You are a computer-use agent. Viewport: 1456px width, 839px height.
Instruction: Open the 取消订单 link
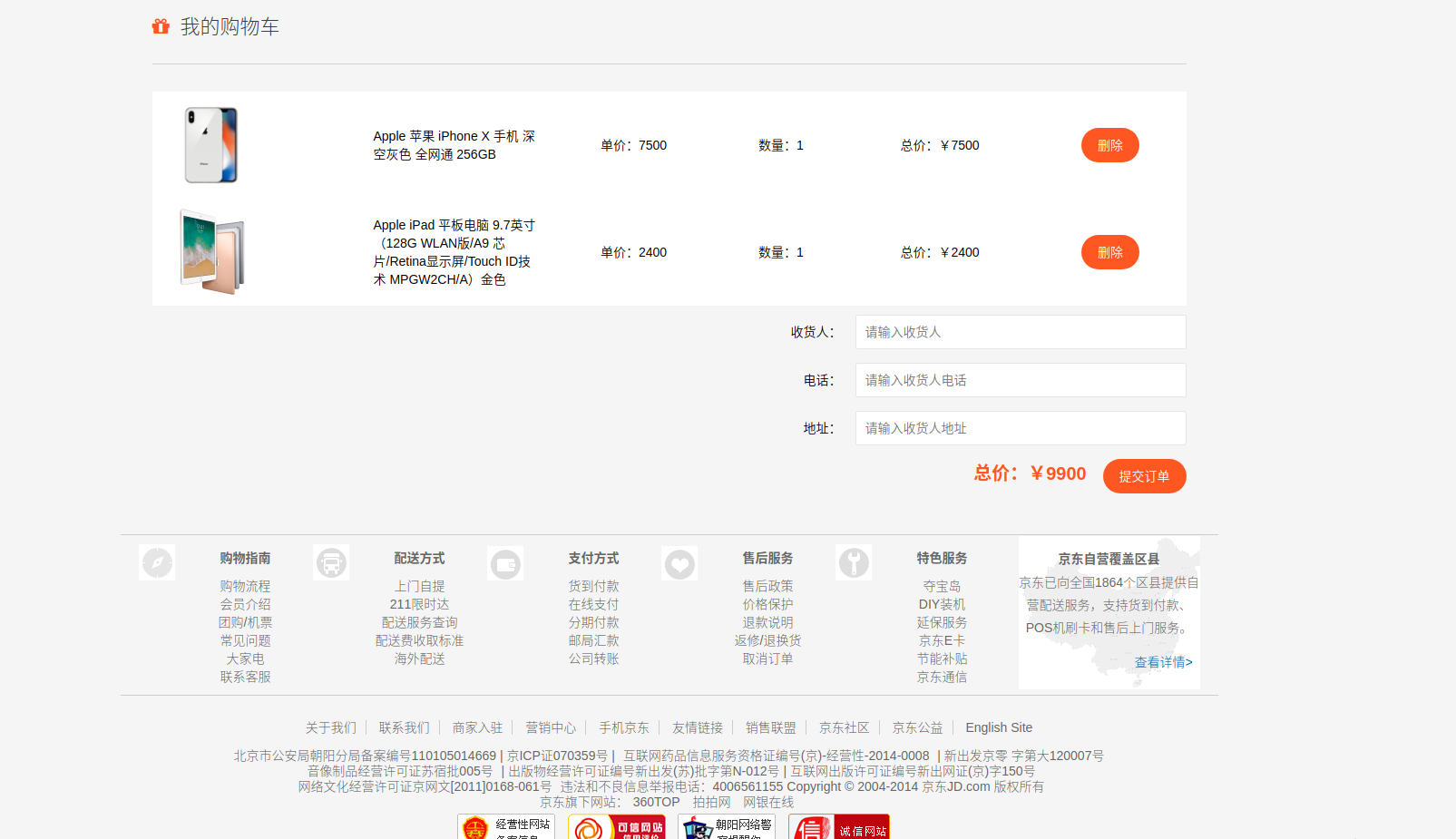[x=767, y=659]
